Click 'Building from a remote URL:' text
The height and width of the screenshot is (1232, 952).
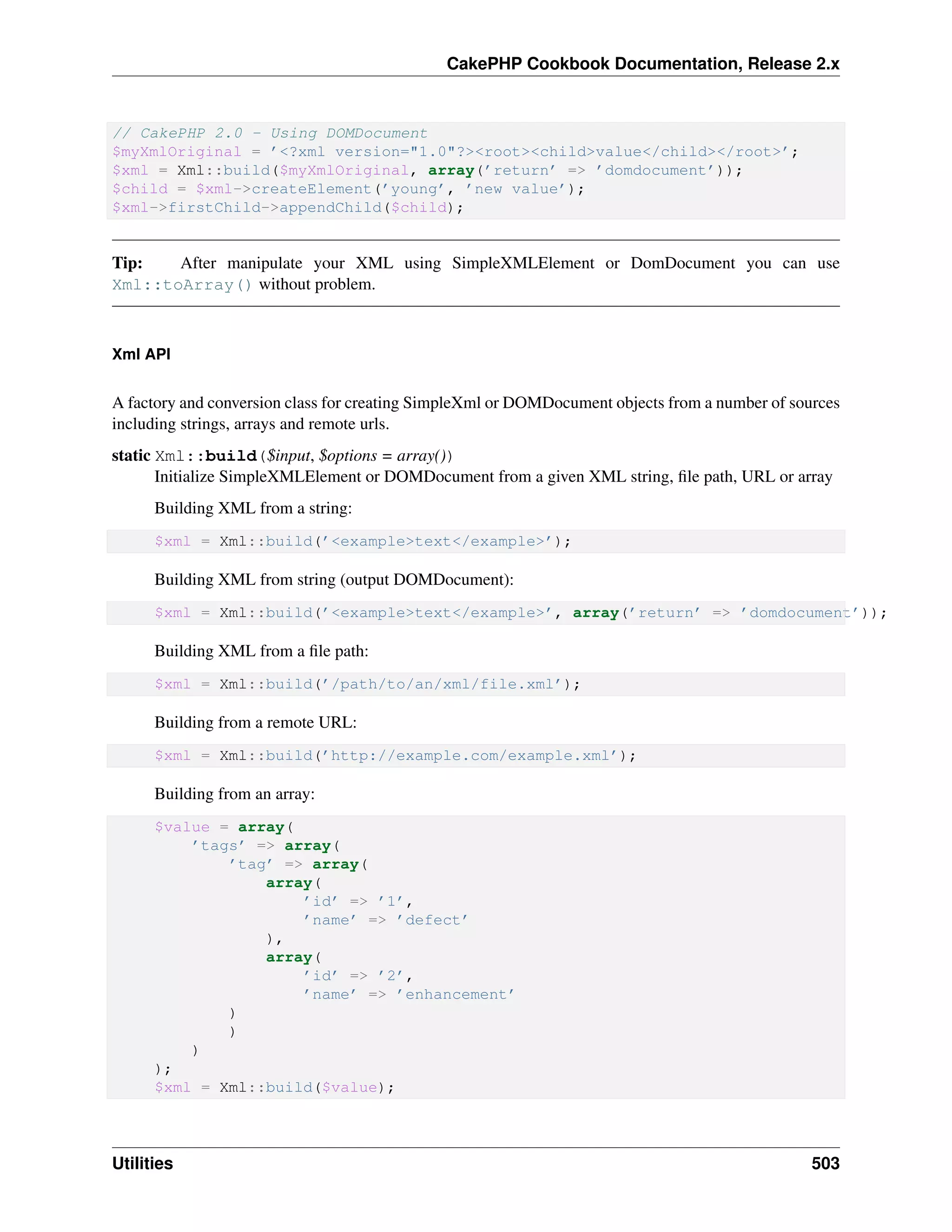click(x=256, y=722)
